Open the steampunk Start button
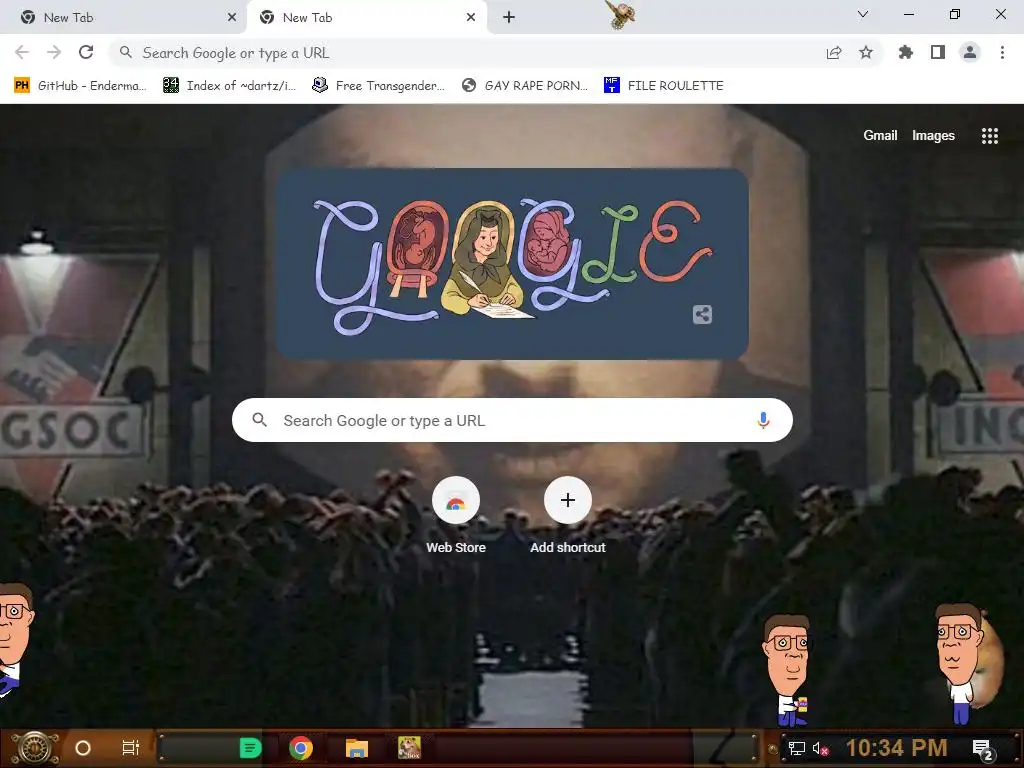 click(x=35, y=748)
